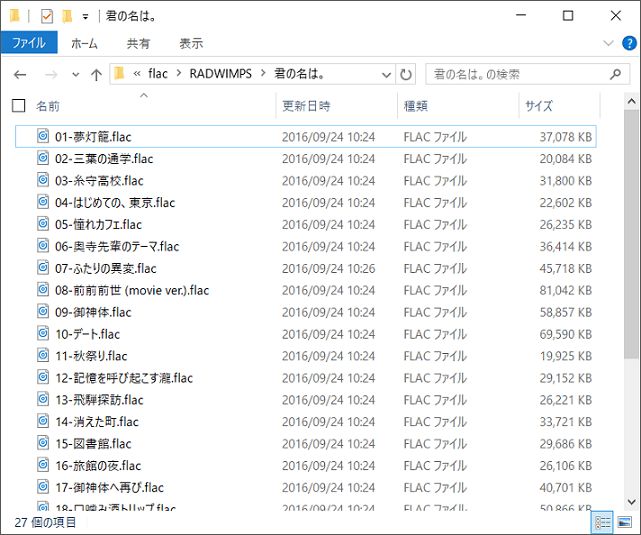Viewport: 641px width, 535px height.
Task: Click the file icon of 14-消えた町.flac
Action: [x=43, y=421]
